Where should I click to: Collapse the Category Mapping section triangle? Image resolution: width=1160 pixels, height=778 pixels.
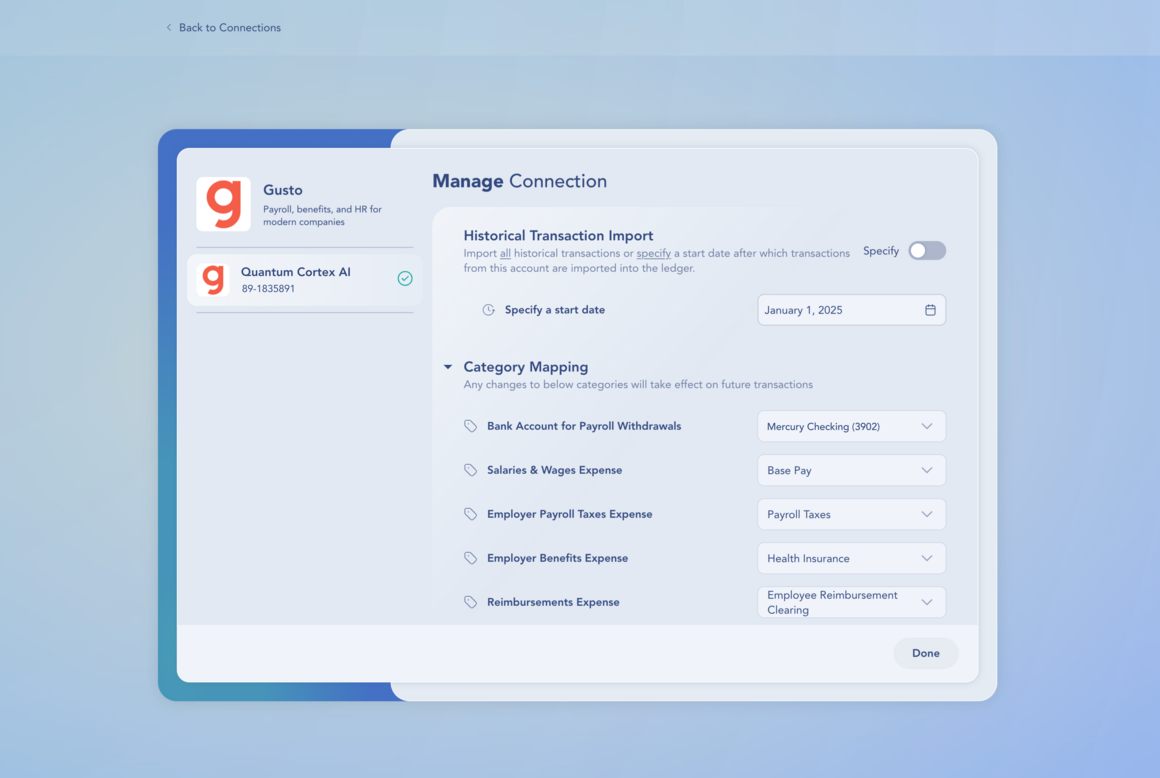point(448,367)
